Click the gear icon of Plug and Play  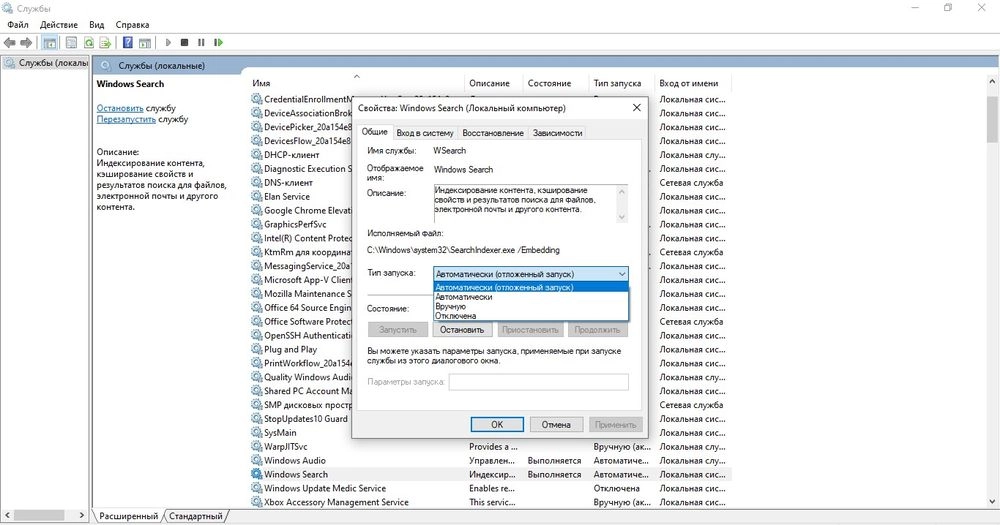[x=256, y=349]
